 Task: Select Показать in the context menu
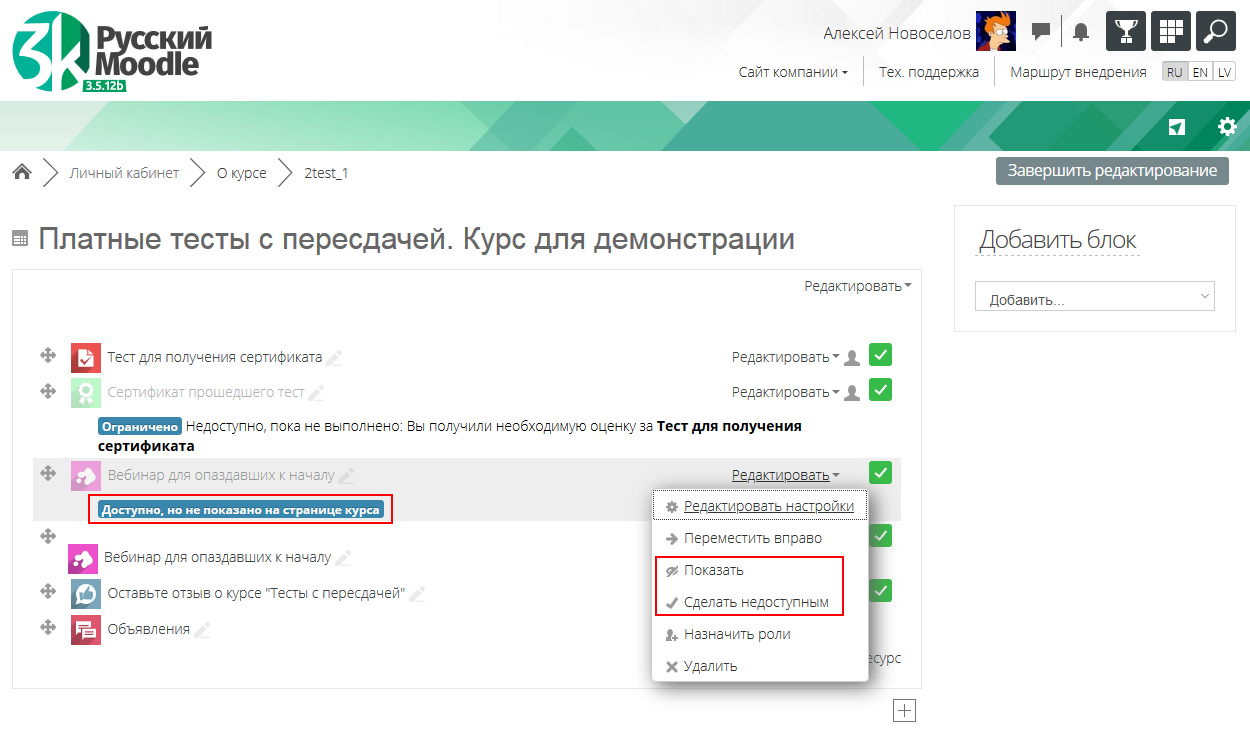(713, 570)
